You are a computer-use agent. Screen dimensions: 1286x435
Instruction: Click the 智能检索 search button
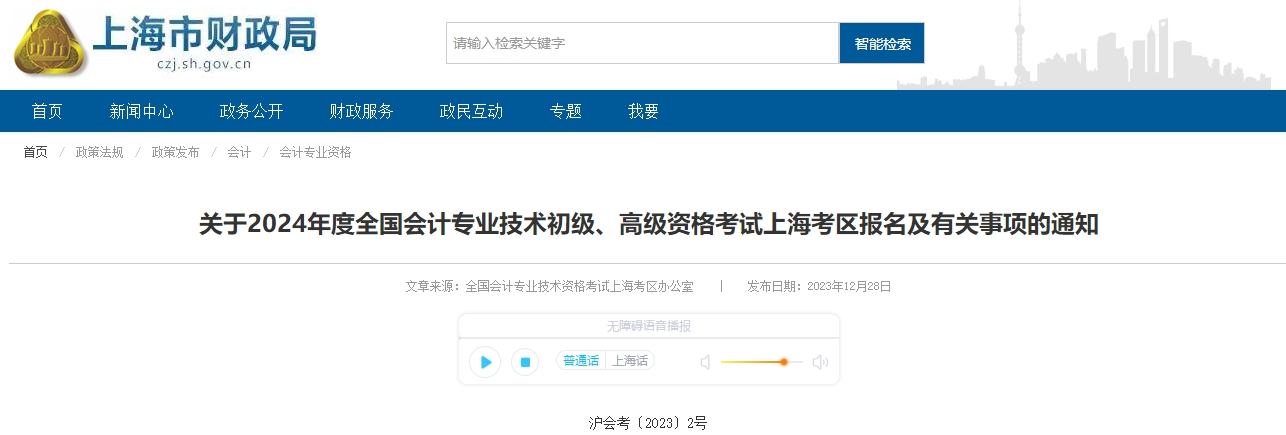(882, 43)
